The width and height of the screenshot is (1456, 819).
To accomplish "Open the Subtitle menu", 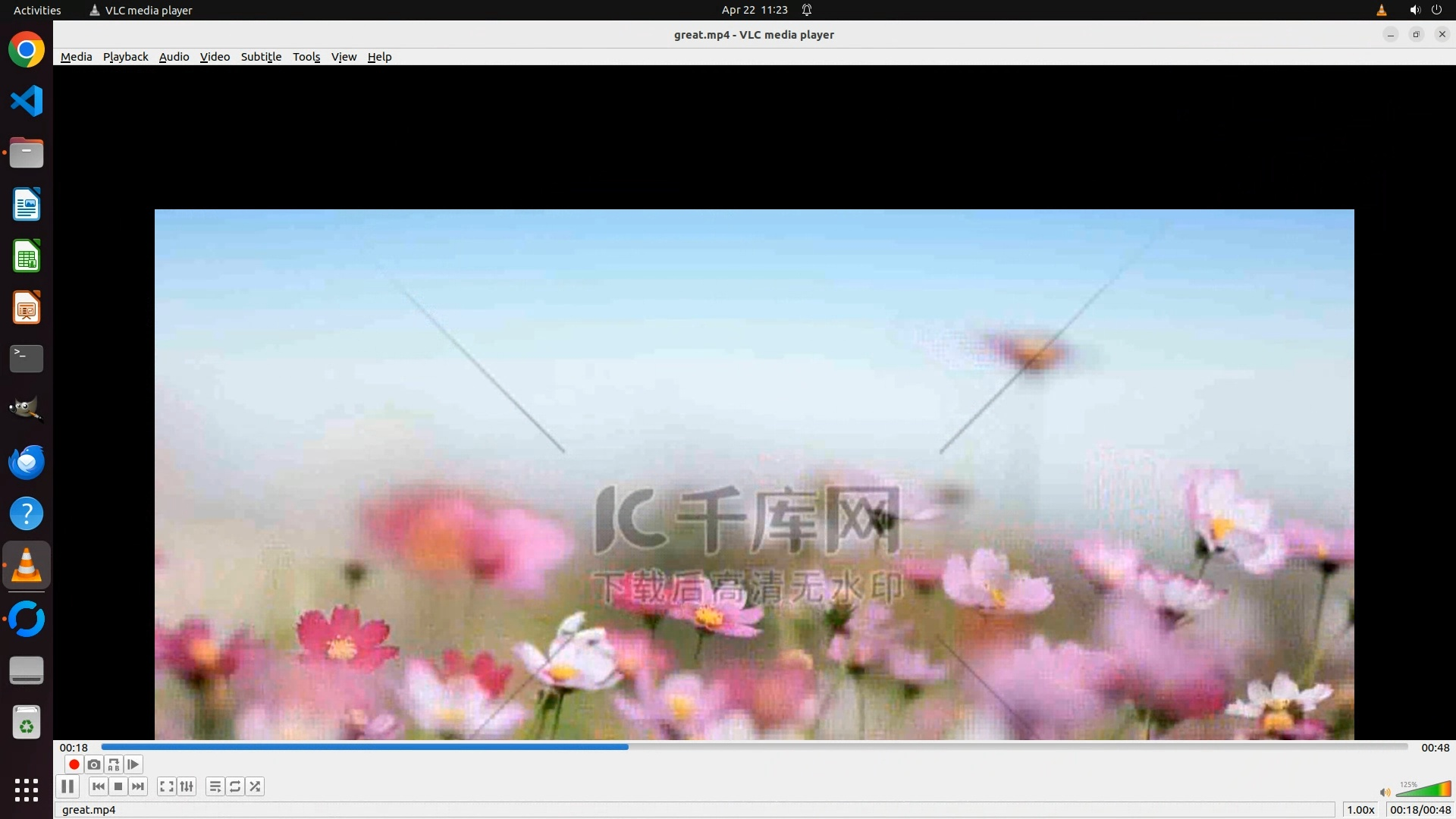I will (x=261, y=57).
